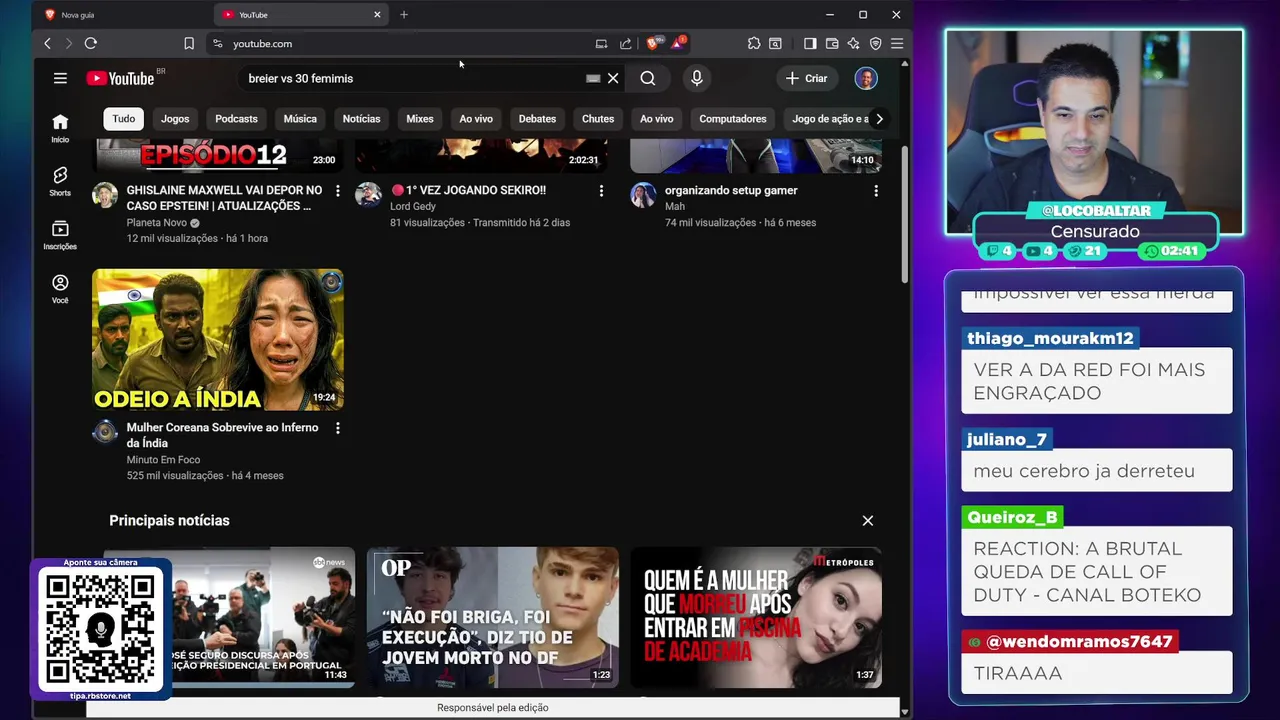
Task: Click the Minuto Em Foco channel avatar
Action: 105,432
